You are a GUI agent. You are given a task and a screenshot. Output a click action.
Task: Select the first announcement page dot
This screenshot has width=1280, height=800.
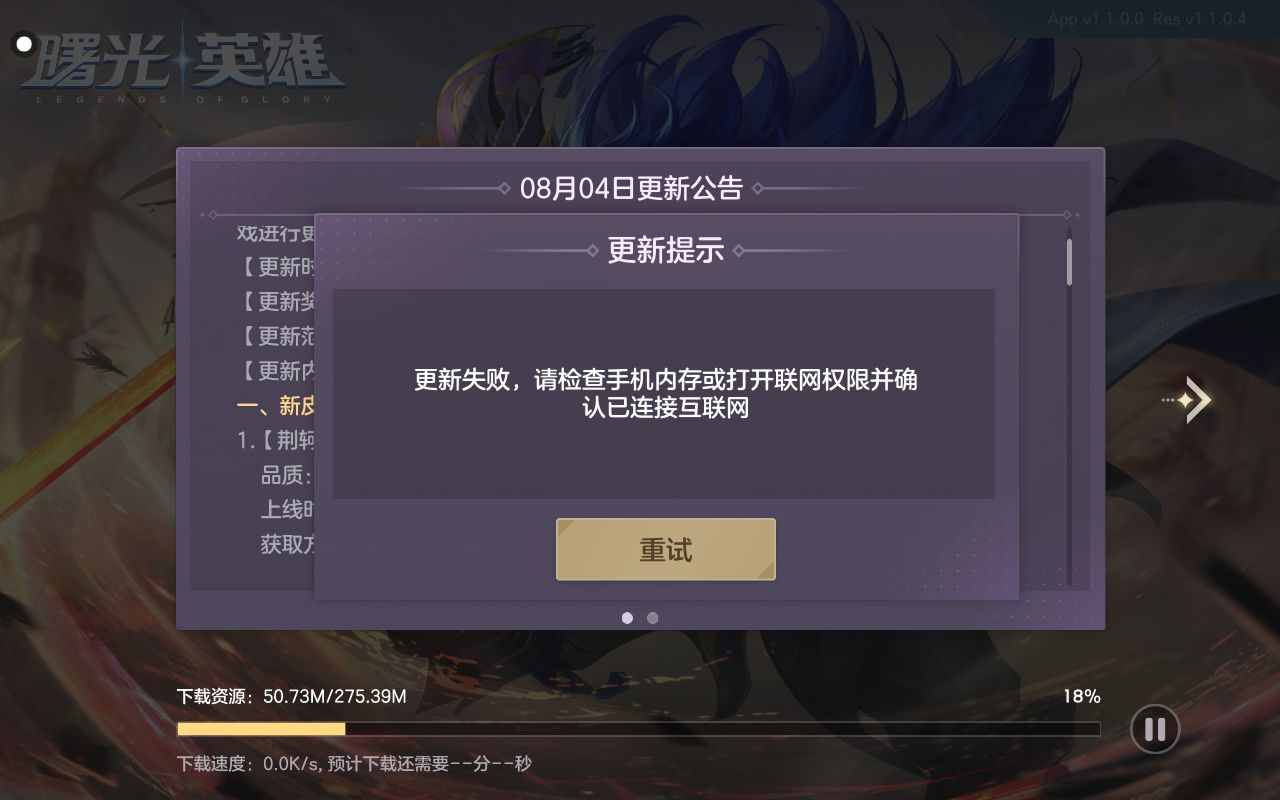pos(627,618)
